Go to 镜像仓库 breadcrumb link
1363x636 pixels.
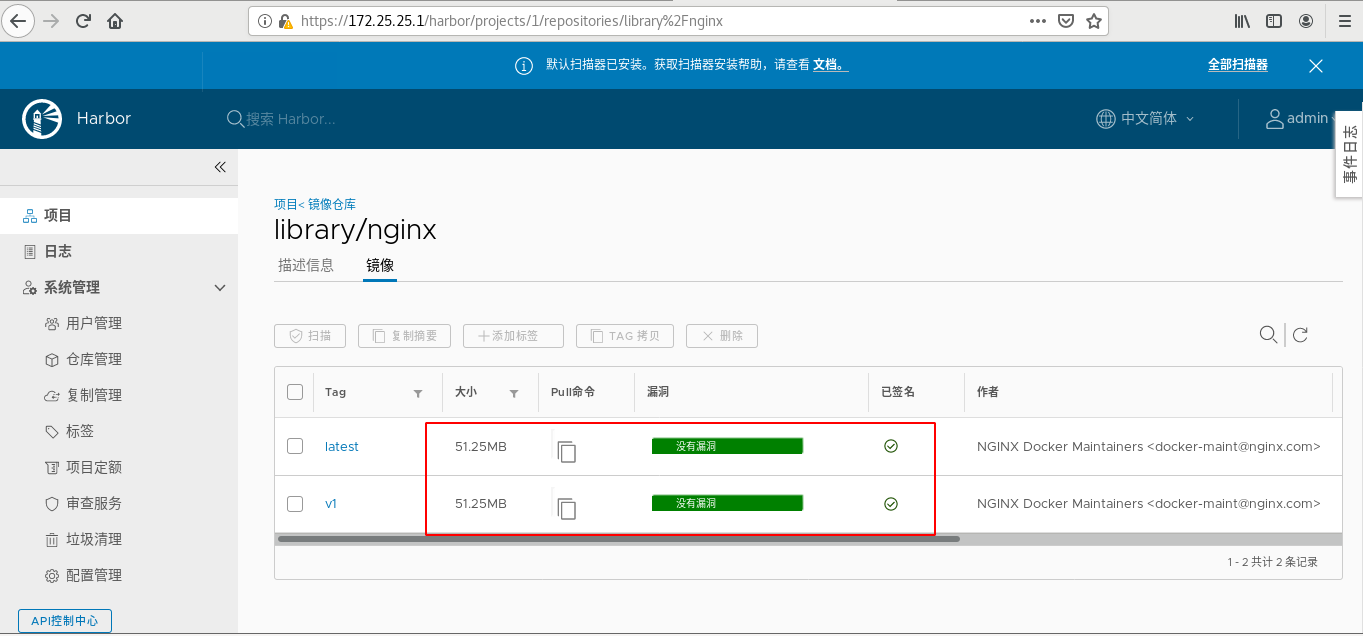tap(331, 204)
